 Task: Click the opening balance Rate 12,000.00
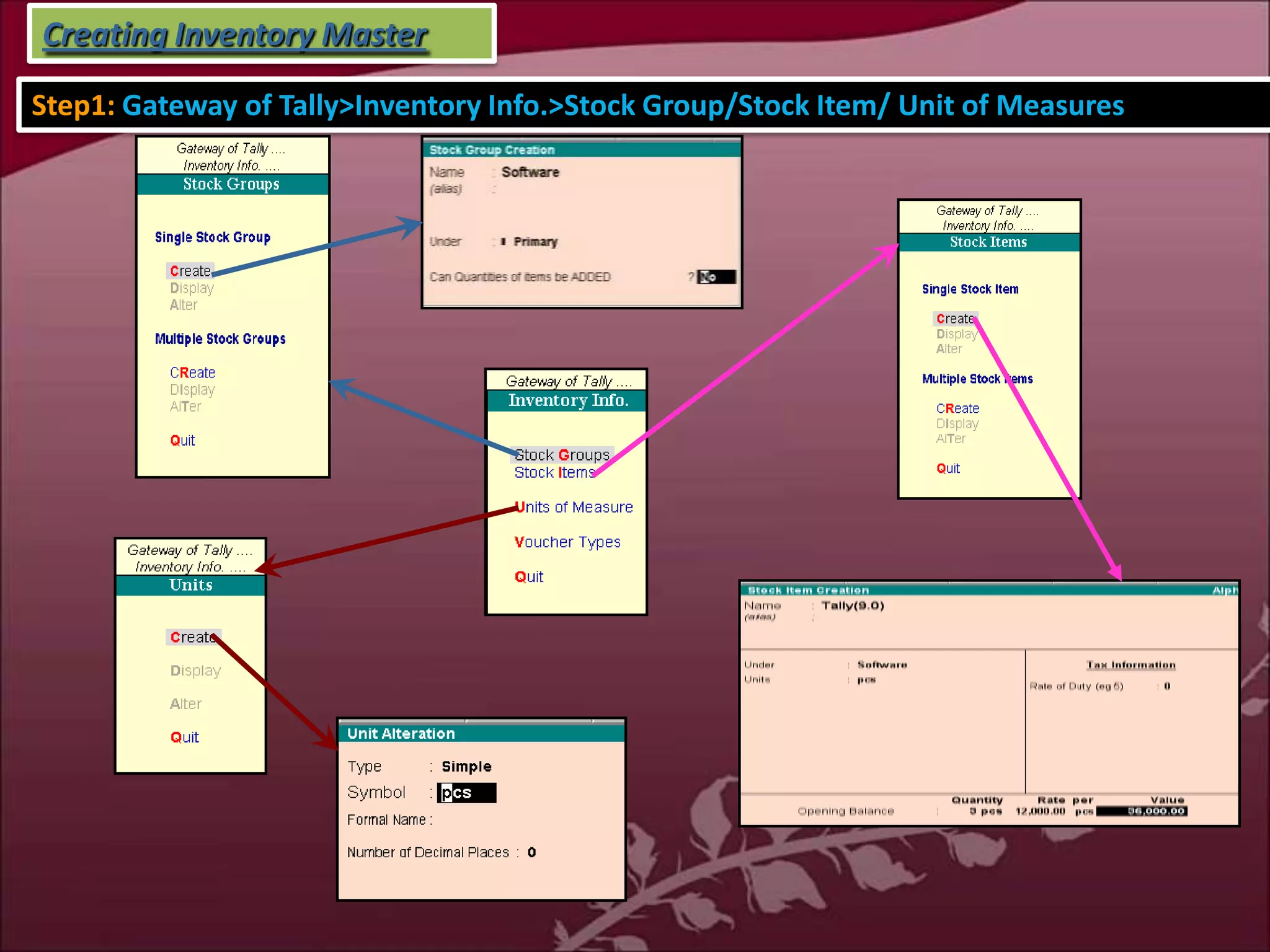(x=1040, y=811)
